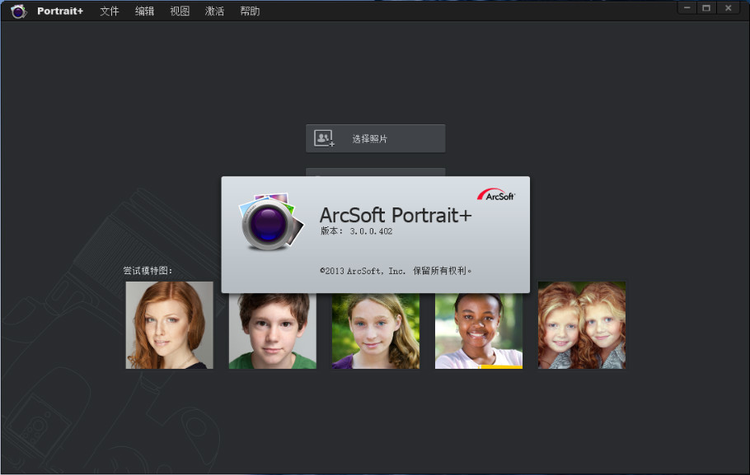
Task: Click the add-person photo icon
Action: tap(324, 139)
